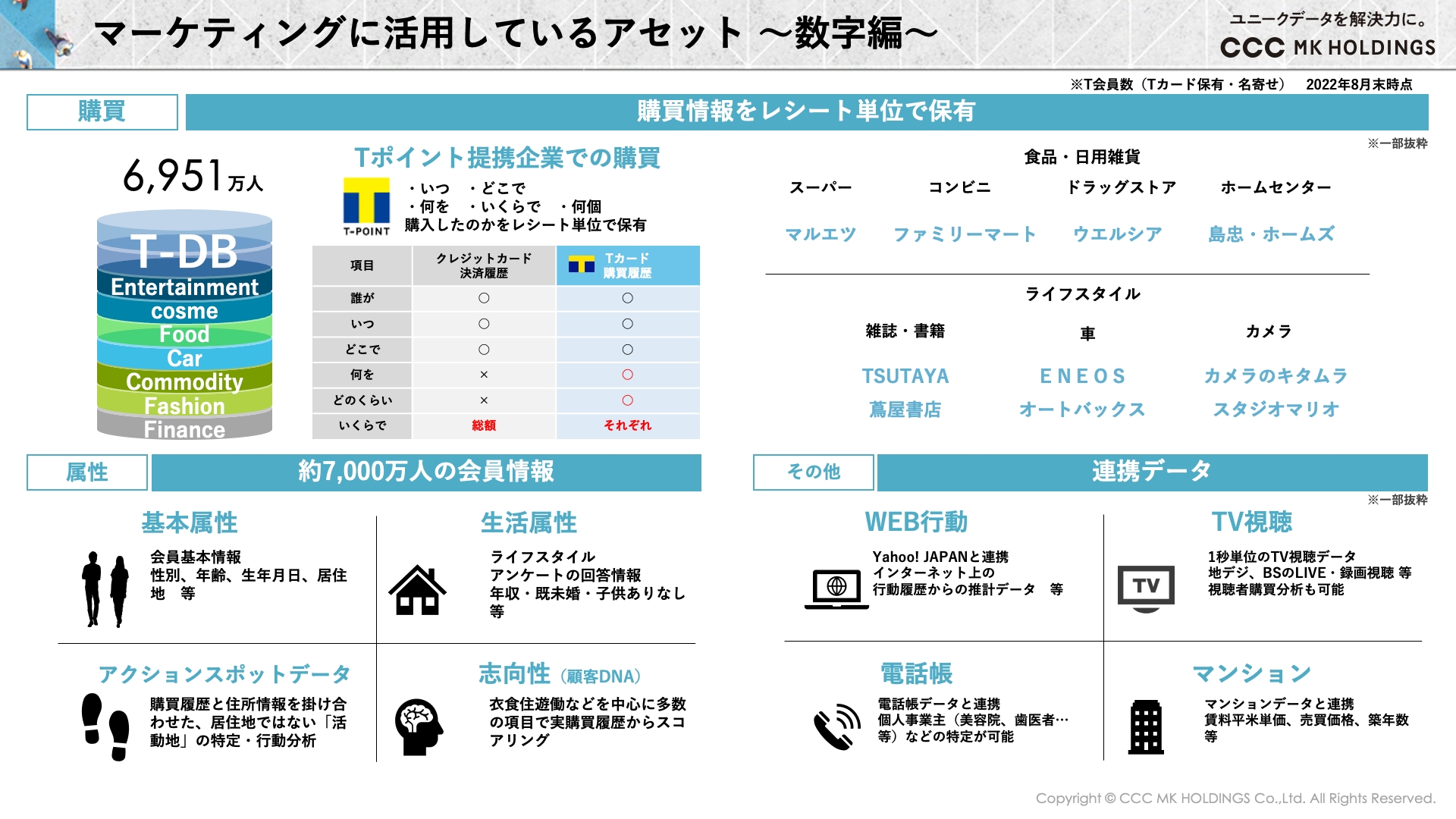Click the 蔦屋書店 brand name
Screen dimensions: 1456x819
point(905,409)
